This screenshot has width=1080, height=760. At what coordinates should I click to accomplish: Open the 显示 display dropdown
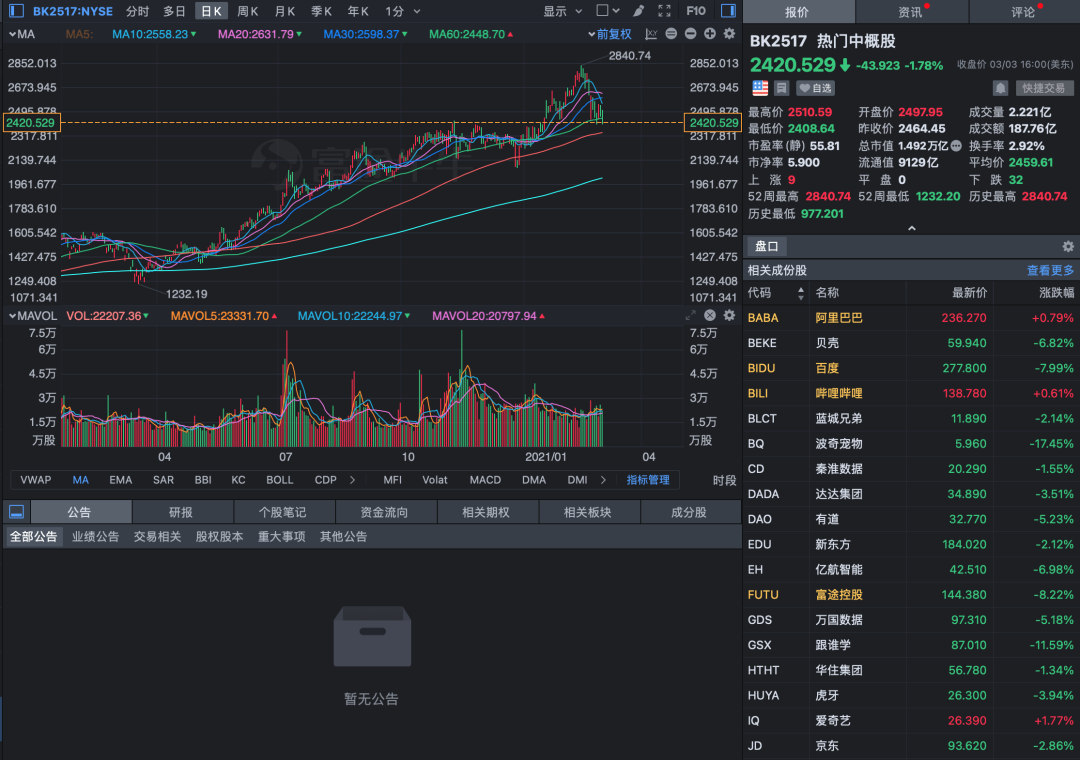point(563,11)
